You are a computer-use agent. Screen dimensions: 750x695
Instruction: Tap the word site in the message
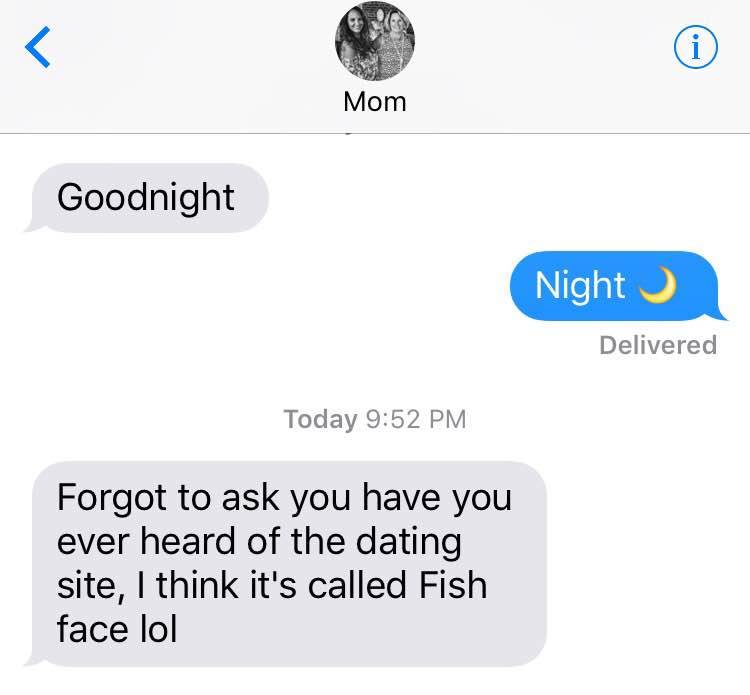click(86, 584)
